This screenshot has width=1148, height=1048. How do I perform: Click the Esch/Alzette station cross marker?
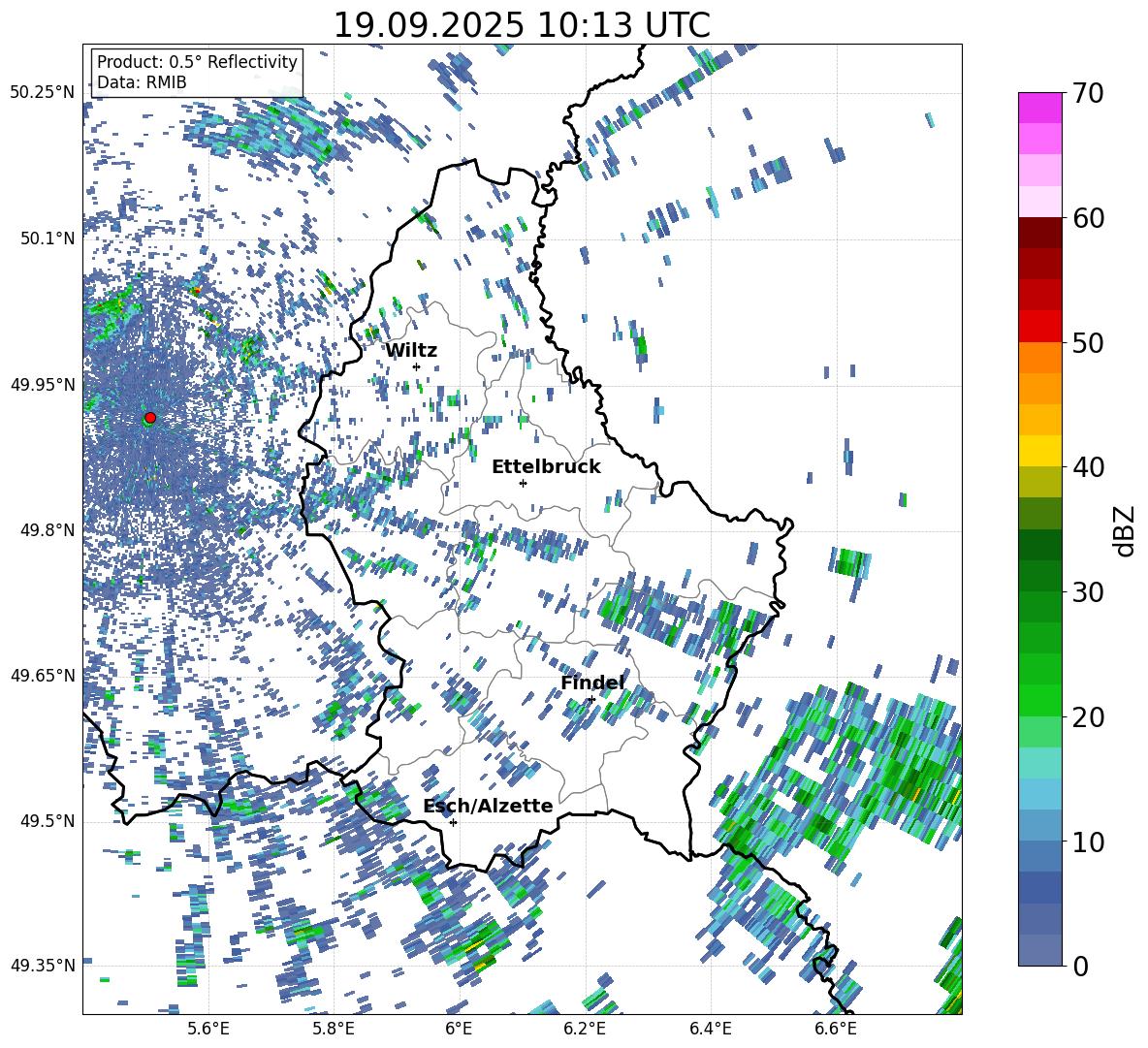pyautogui.click(x=453, y=822)
